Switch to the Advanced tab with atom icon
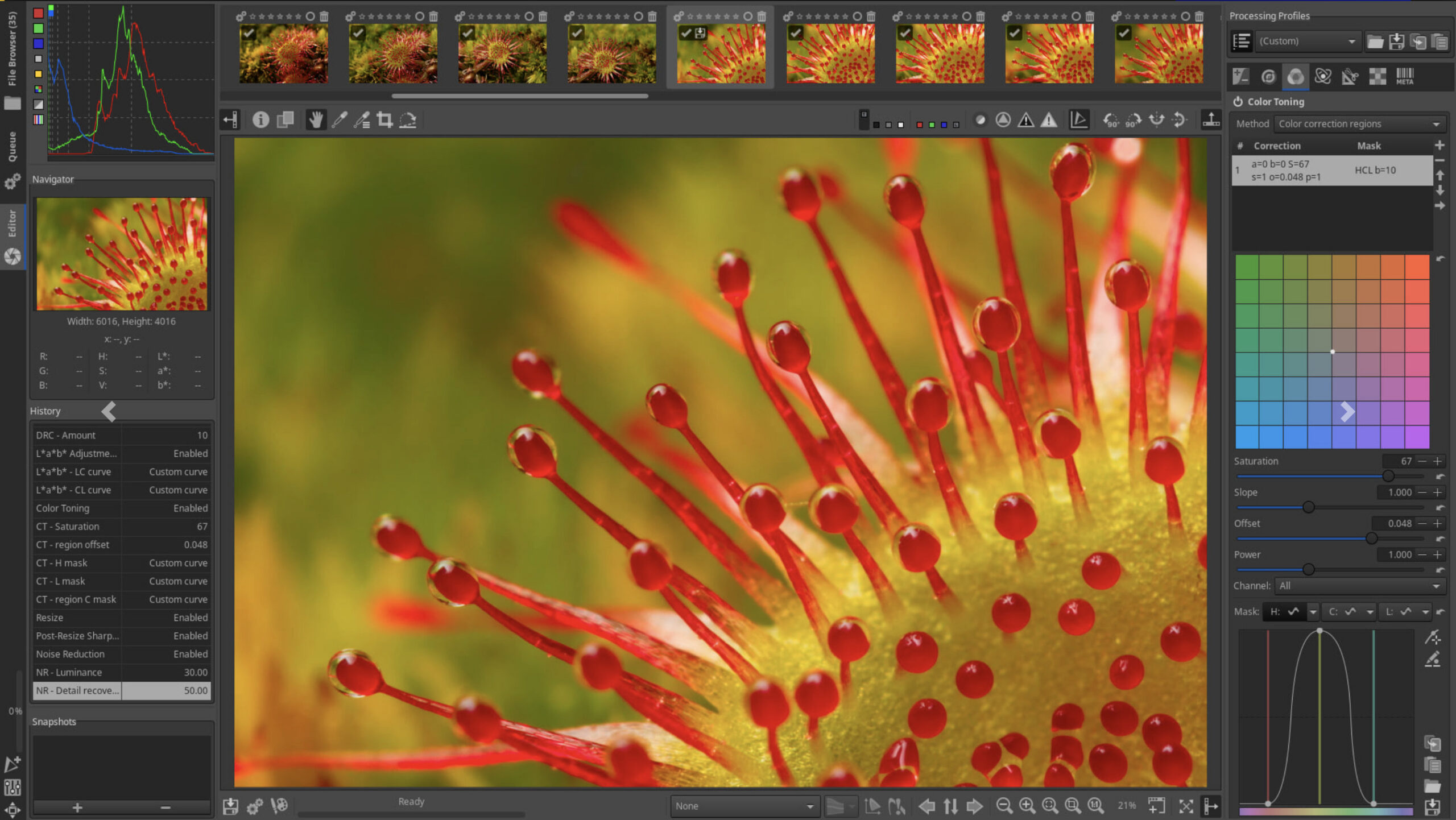The image size is (1456, 820). pyautogui.click(x=1322, y=76)
